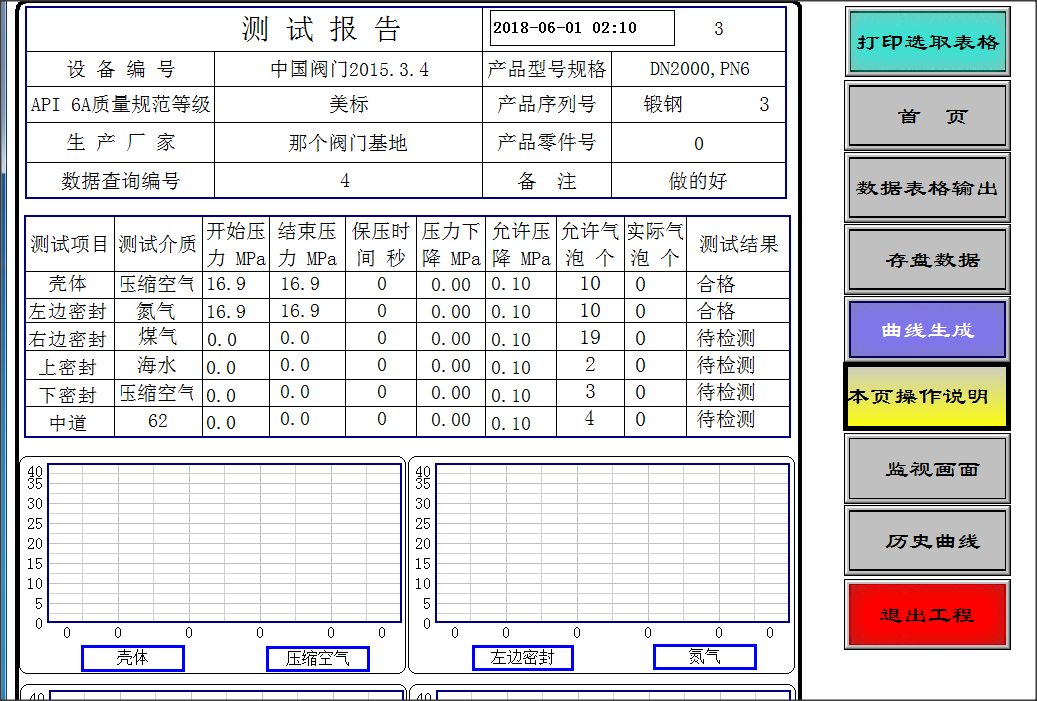
Task: Click the 打印选取表格 print table button
Action: pyautogui.click(x=926, y=40)
